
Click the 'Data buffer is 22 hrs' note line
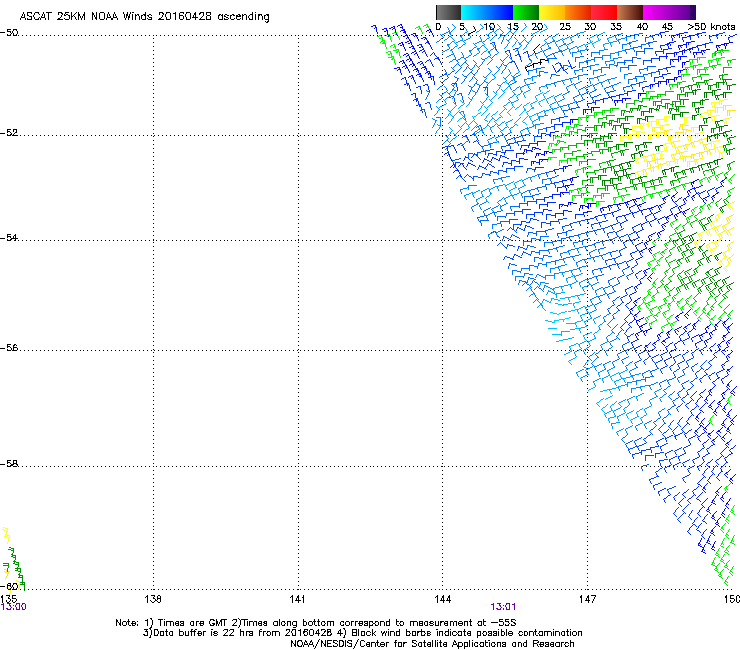[363, 633]
